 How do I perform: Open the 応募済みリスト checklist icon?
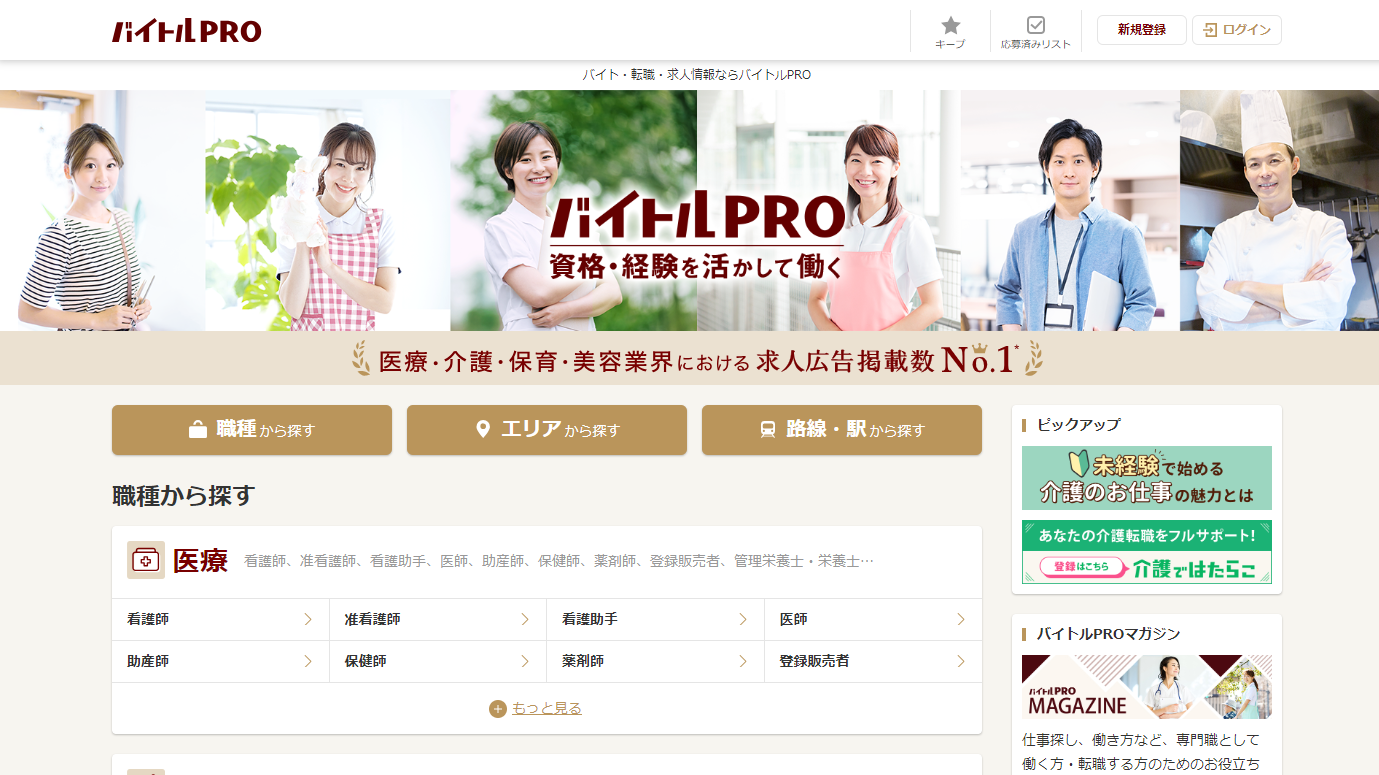click(x=1035, y=23)
